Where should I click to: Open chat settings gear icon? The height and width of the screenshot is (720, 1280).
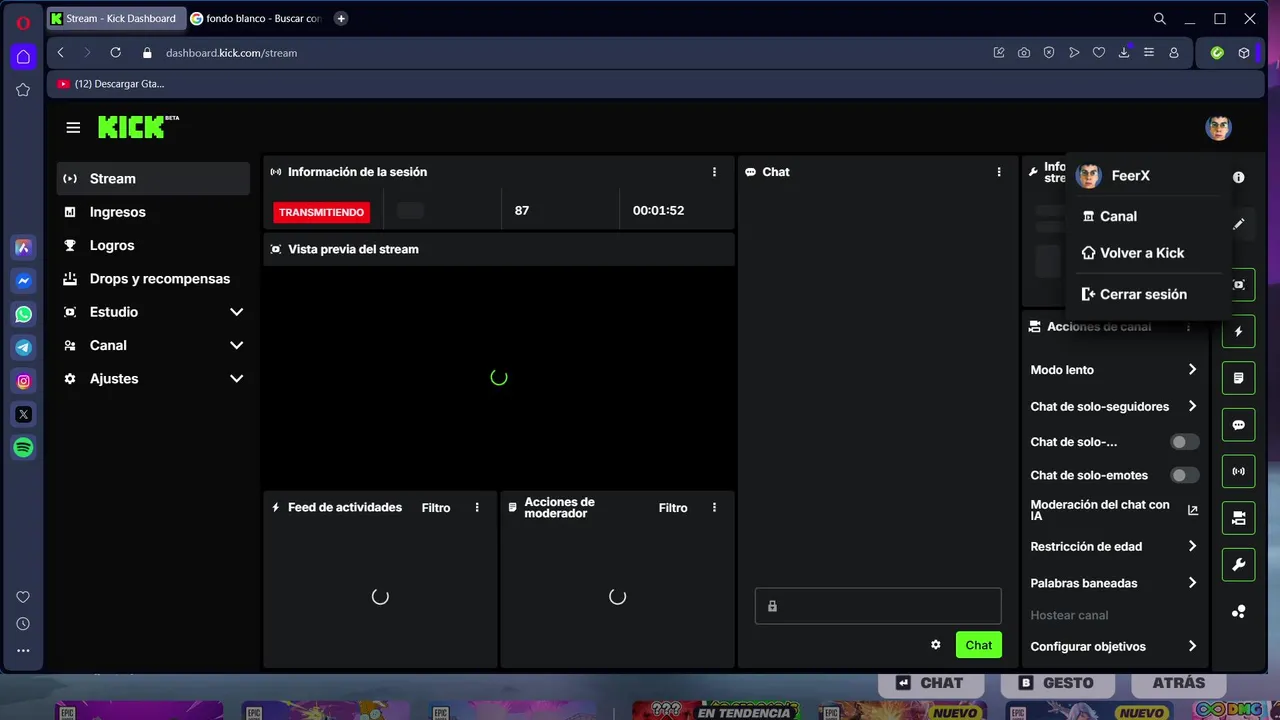(936, 645)
